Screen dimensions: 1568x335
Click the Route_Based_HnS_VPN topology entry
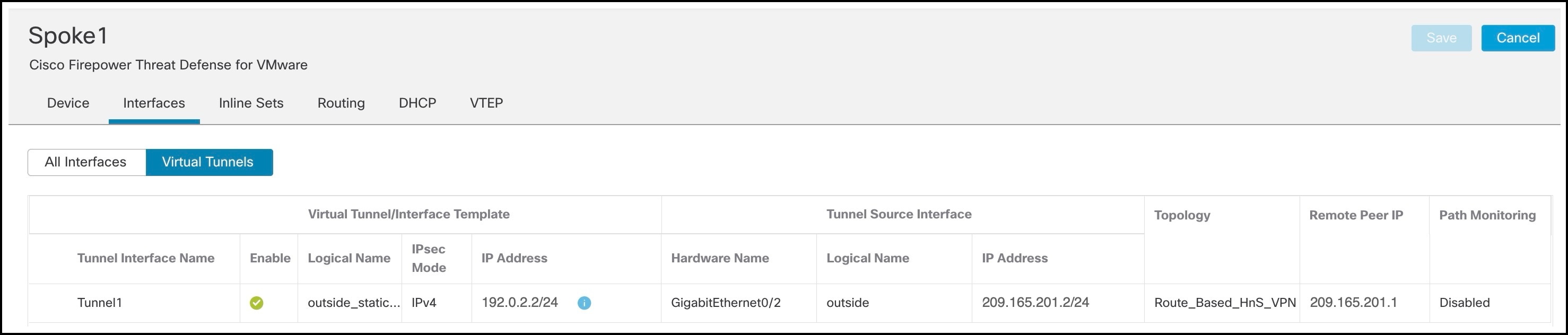click(1225, 303)
